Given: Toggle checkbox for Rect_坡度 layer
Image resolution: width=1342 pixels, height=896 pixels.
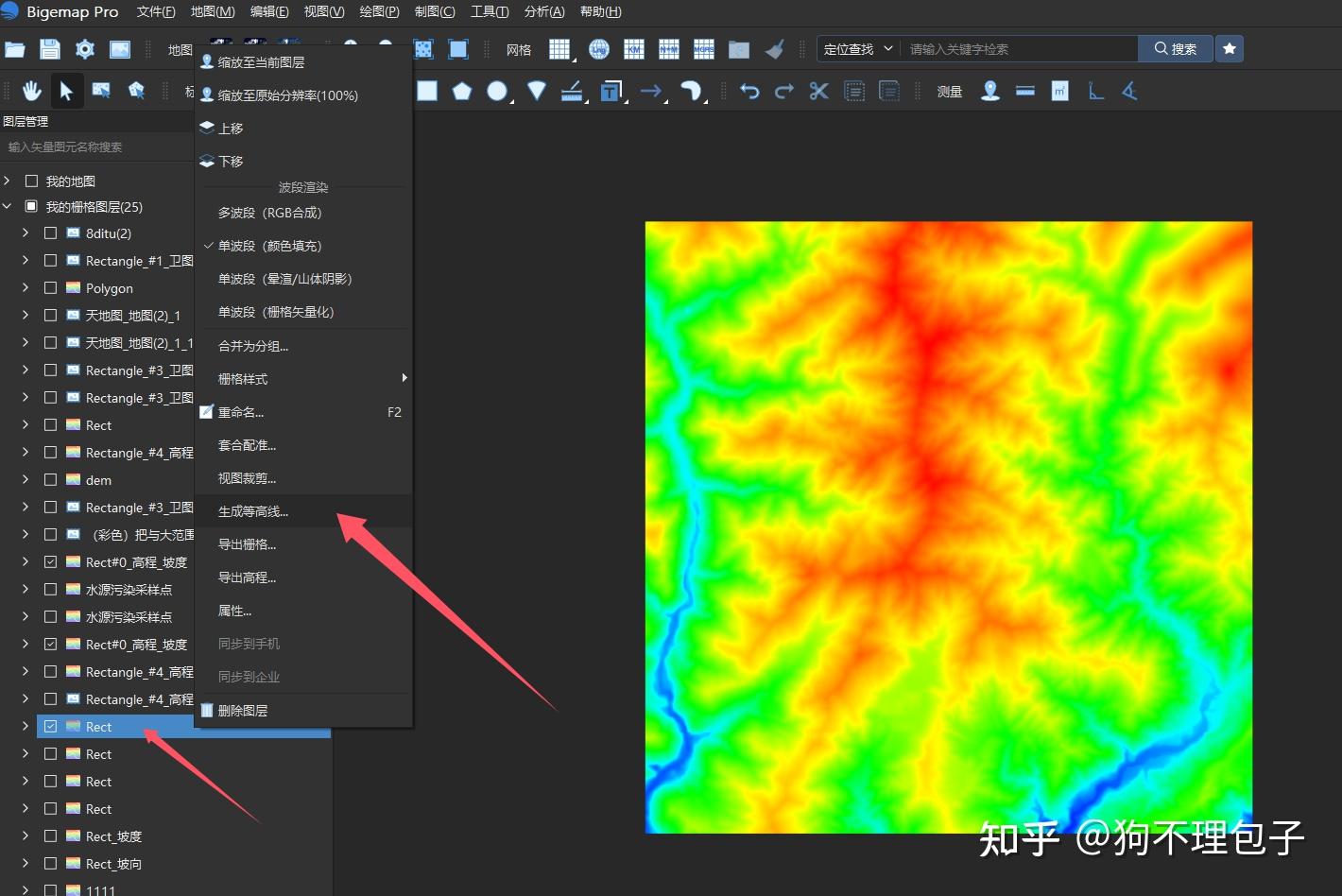Looking at the screenshot, I should pos(51,836).
